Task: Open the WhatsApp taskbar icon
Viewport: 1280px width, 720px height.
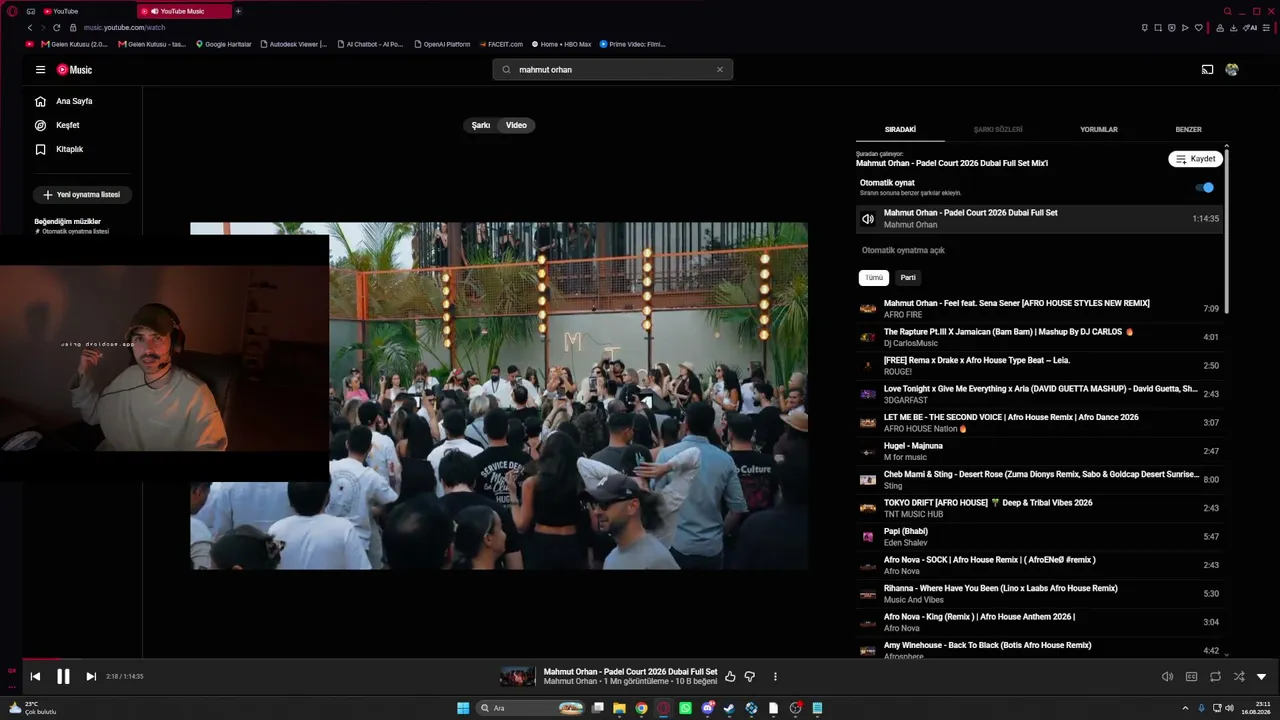Action: 685,708
